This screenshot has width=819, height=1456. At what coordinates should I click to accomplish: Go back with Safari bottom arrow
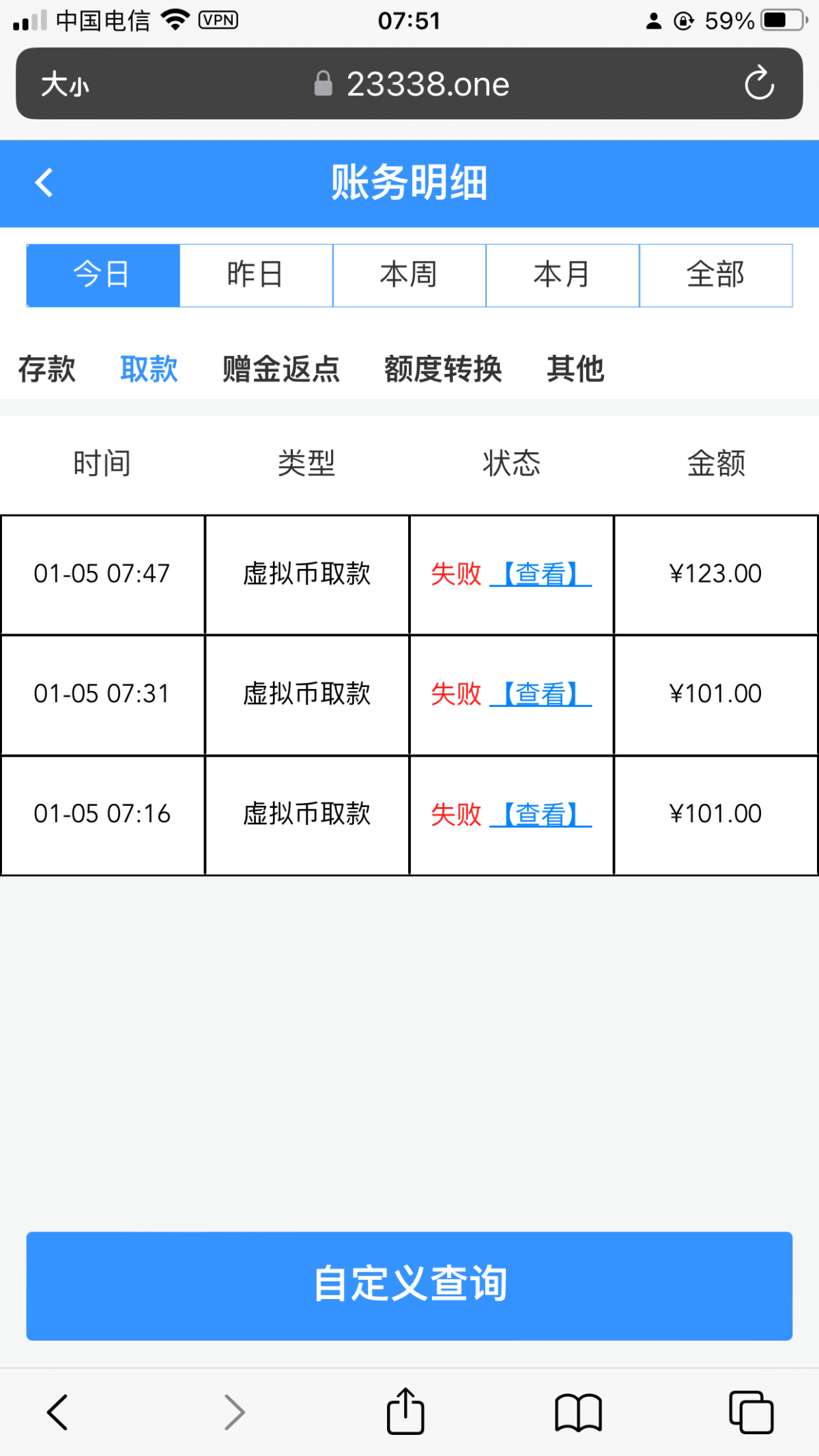tap(57, 1412)
